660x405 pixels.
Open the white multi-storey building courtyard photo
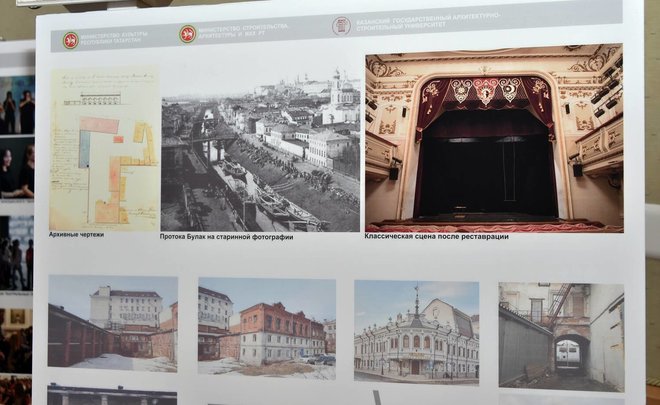coord(112,323)
